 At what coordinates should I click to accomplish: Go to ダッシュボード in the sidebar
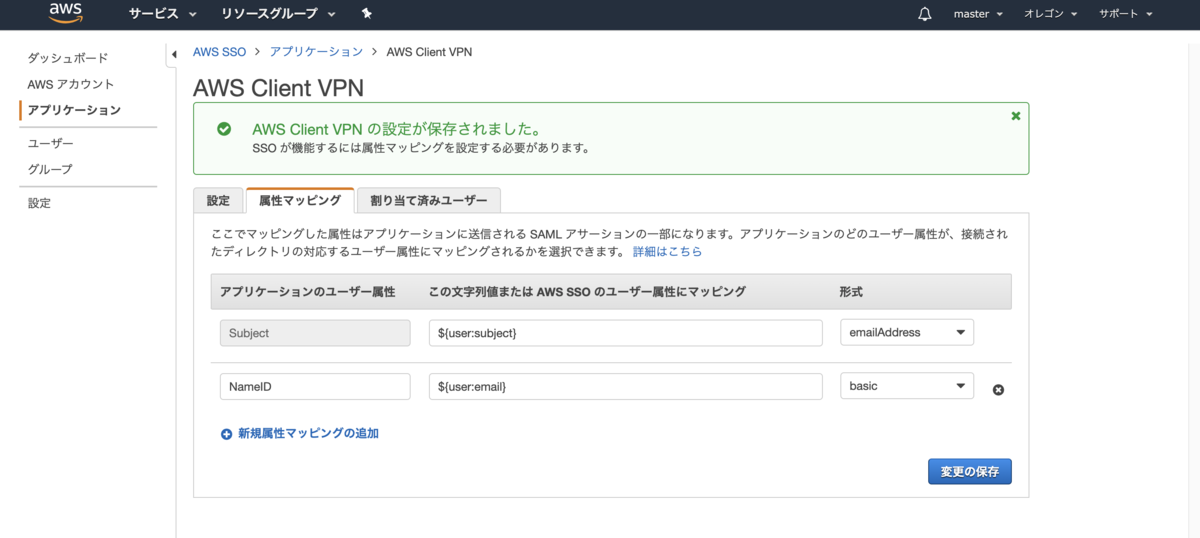click(x=68, y=58)
